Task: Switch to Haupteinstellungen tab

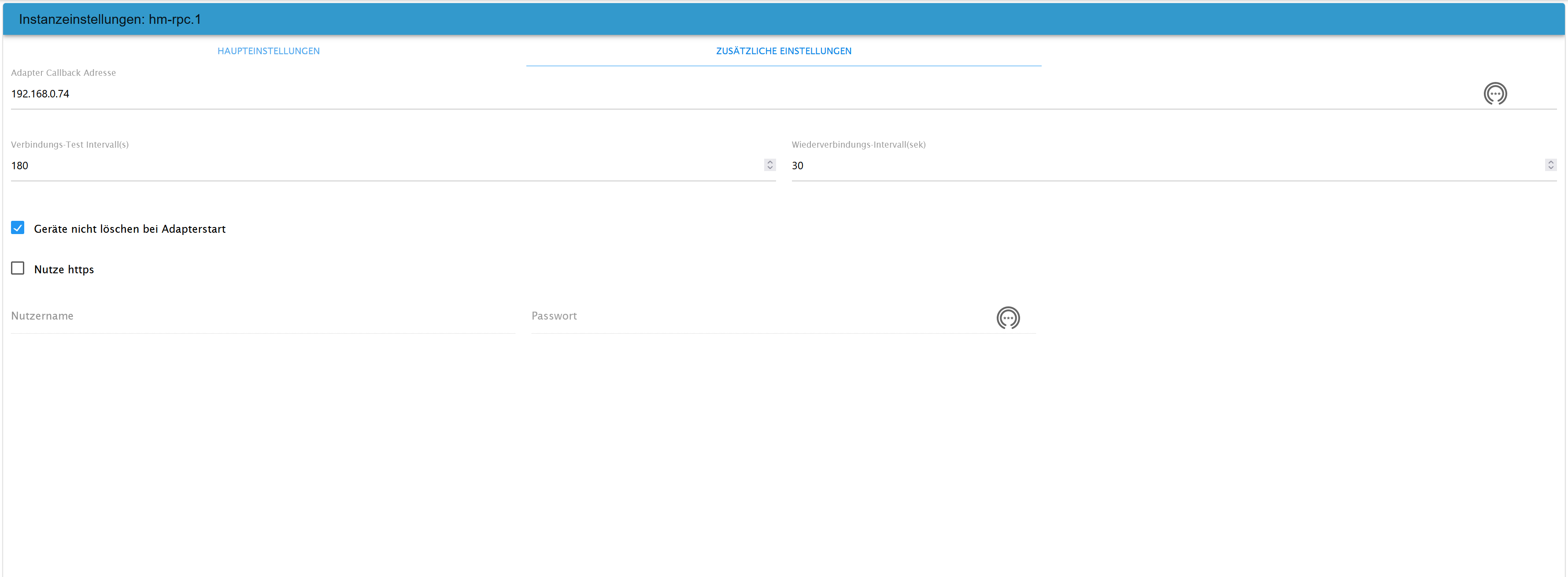Action: tap(268, 51)
